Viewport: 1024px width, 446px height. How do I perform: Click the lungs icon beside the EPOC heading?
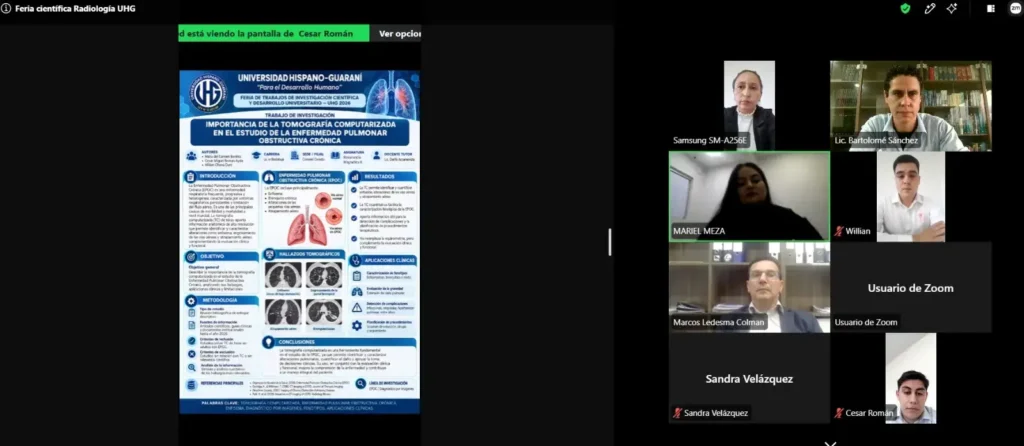[x=269, y=177]
